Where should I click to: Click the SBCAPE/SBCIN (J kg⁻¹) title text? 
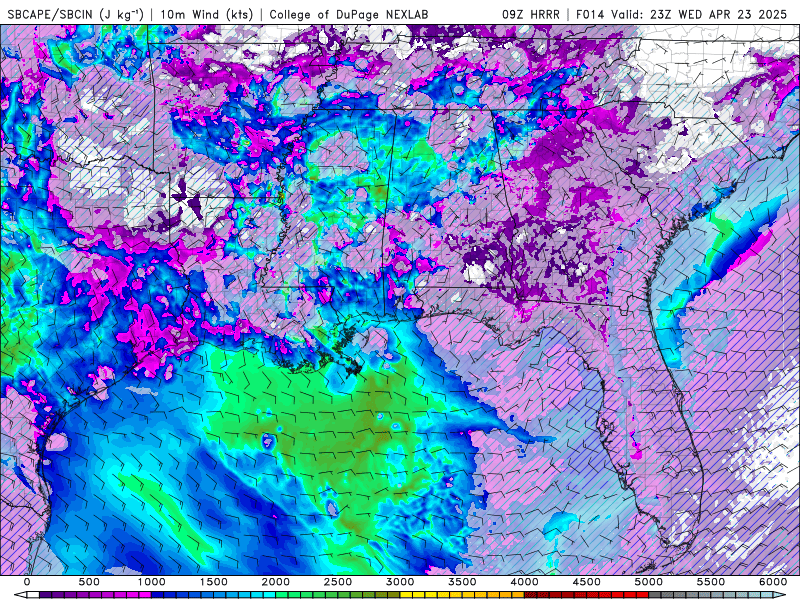point(76,14)
